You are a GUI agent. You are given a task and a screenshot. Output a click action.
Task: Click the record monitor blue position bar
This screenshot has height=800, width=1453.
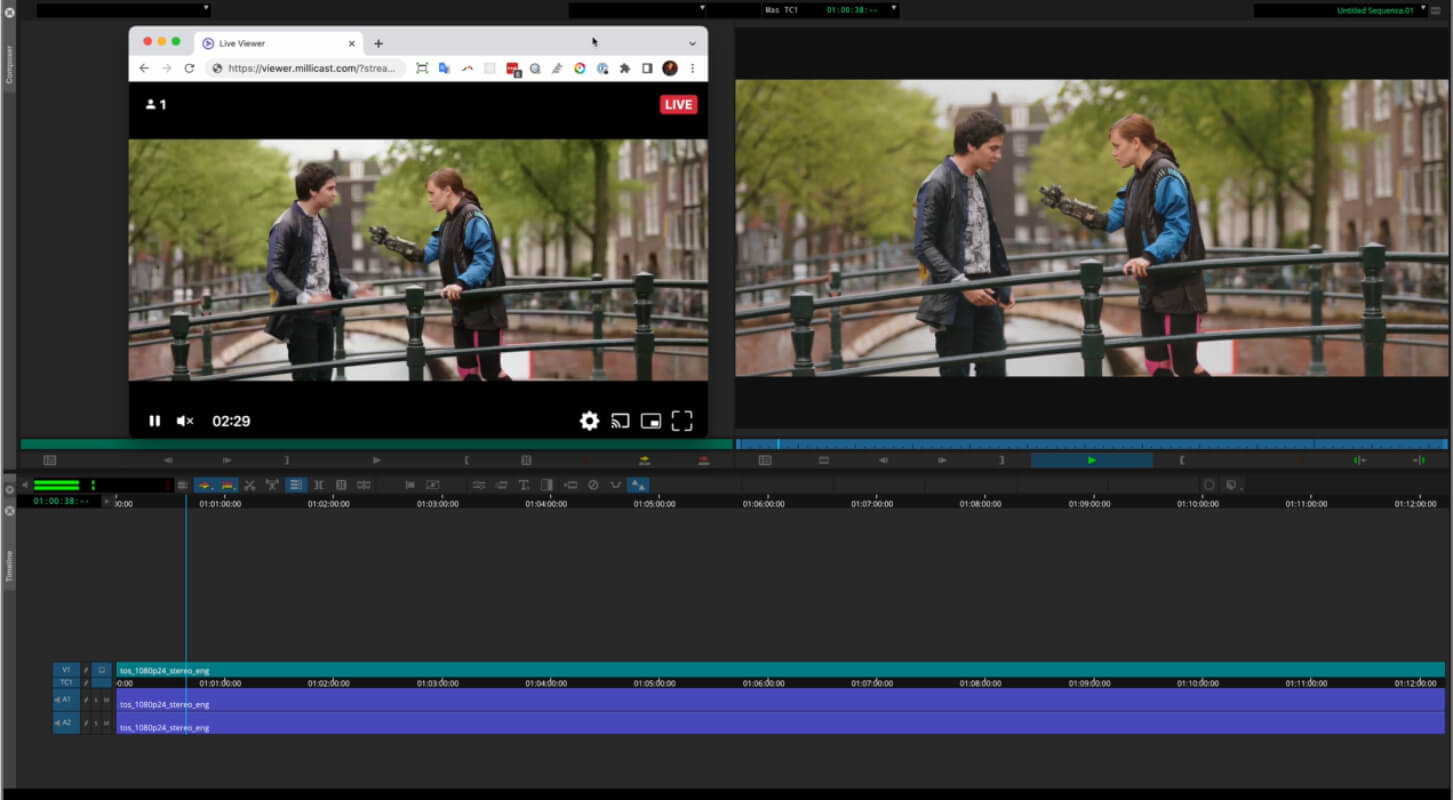1092,444
